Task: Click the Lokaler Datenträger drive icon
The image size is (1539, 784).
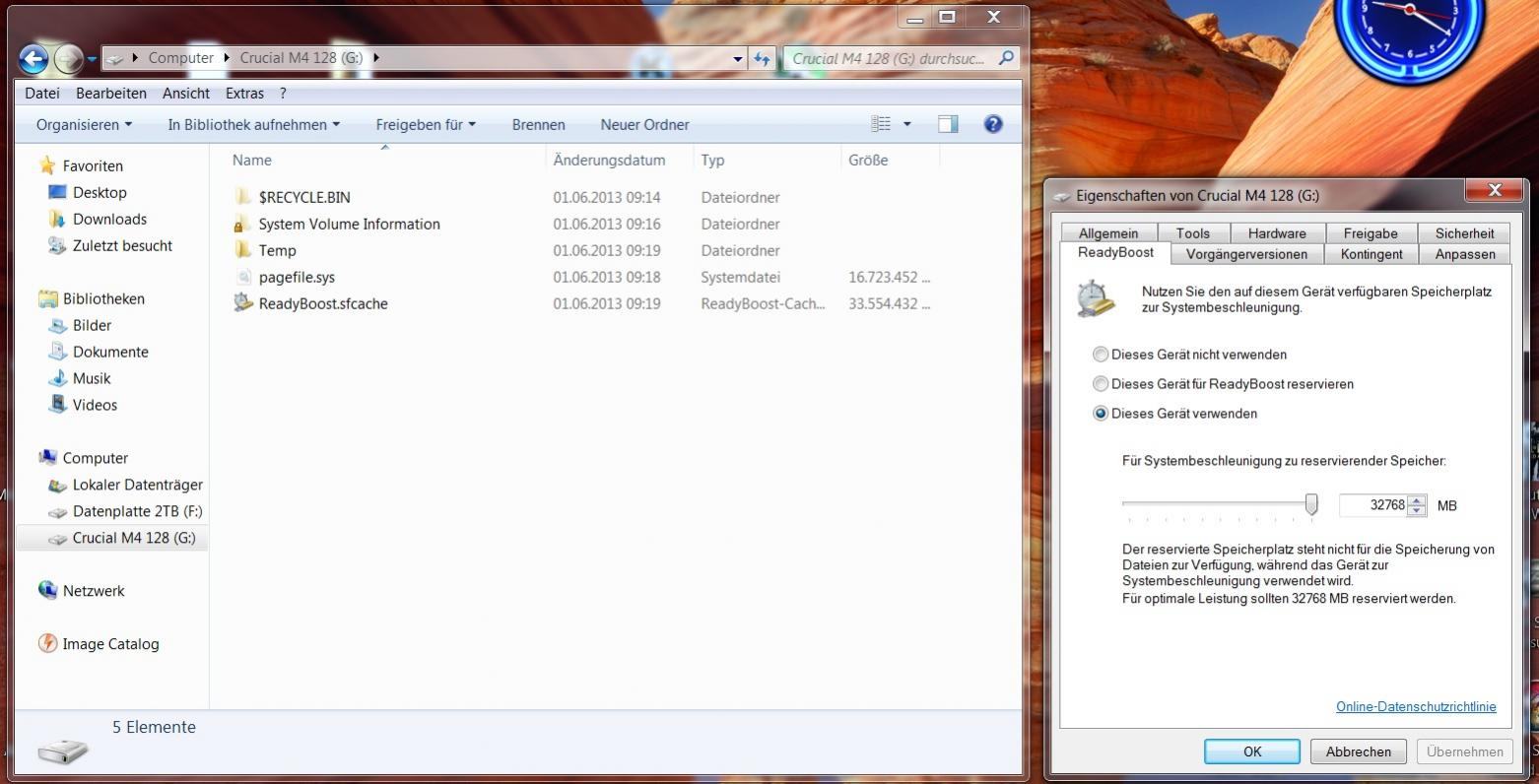Action: point(57,485)
